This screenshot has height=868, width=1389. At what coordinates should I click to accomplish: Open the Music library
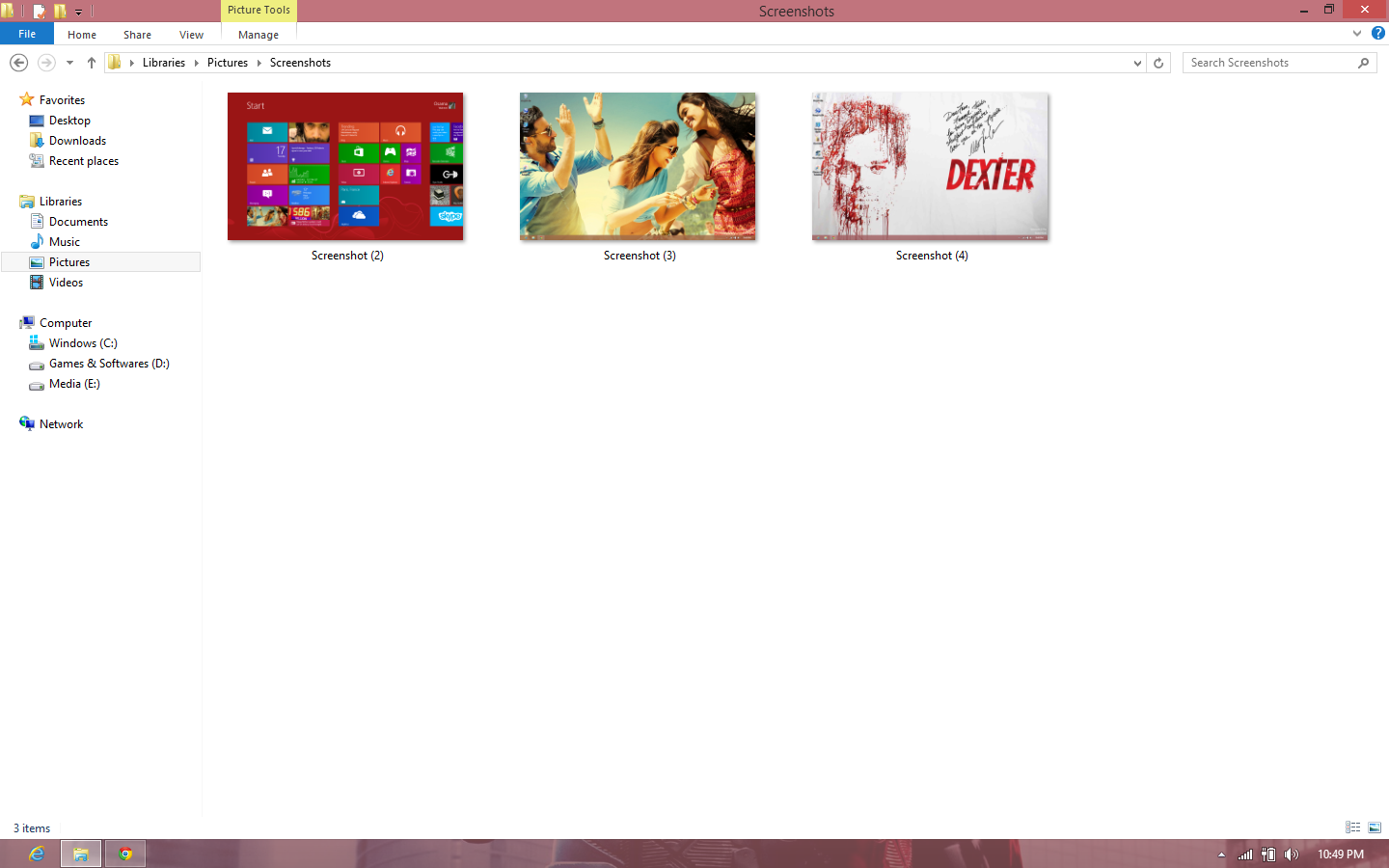point(65,242)
